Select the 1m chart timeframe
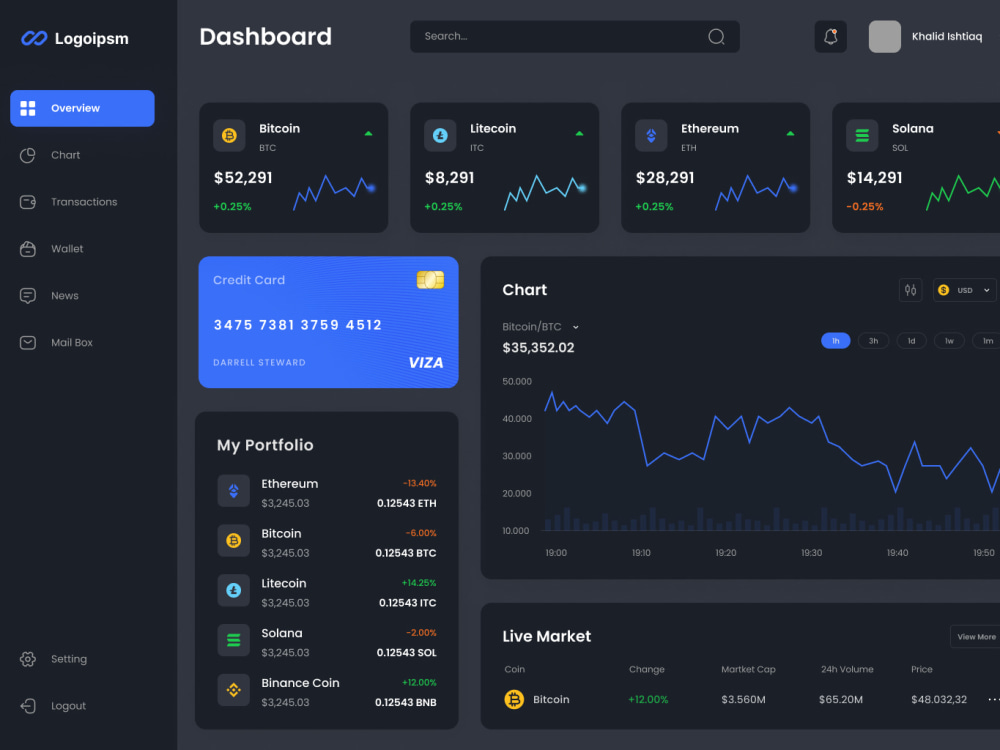1000x750 pixels. tap(987, 341)
